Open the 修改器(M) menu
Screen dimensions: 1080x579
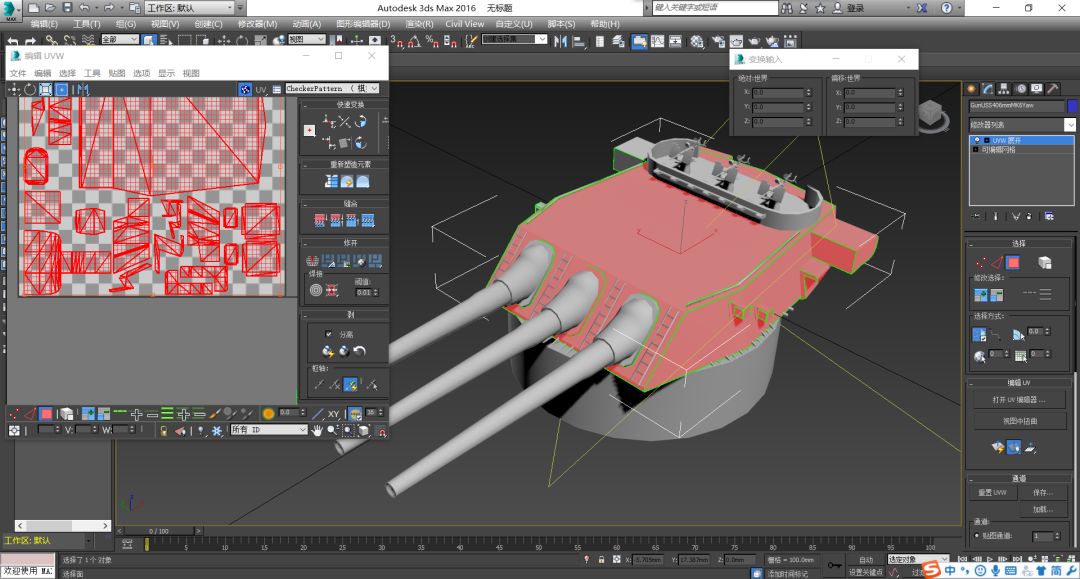point(257,24)
